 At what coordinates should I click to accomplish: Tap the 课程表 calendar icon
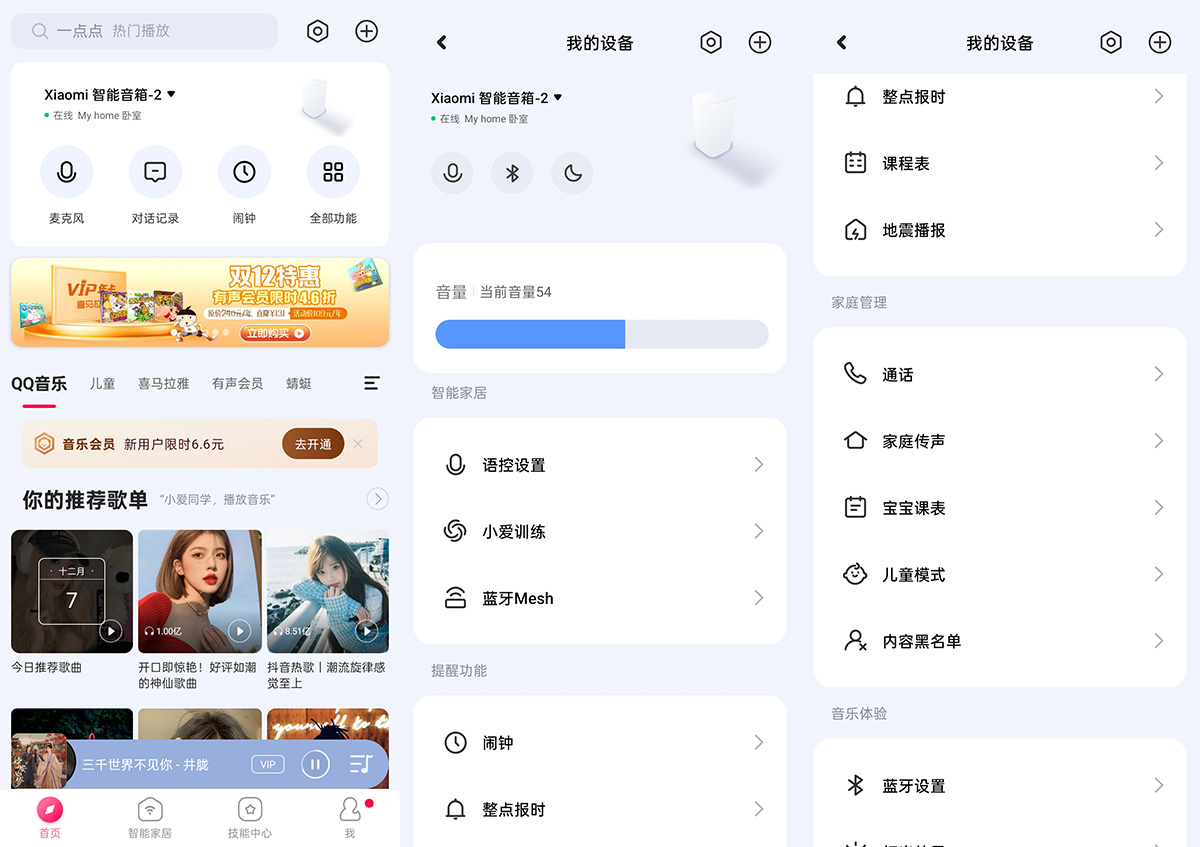pyautogui.click(x=855, y=163)
